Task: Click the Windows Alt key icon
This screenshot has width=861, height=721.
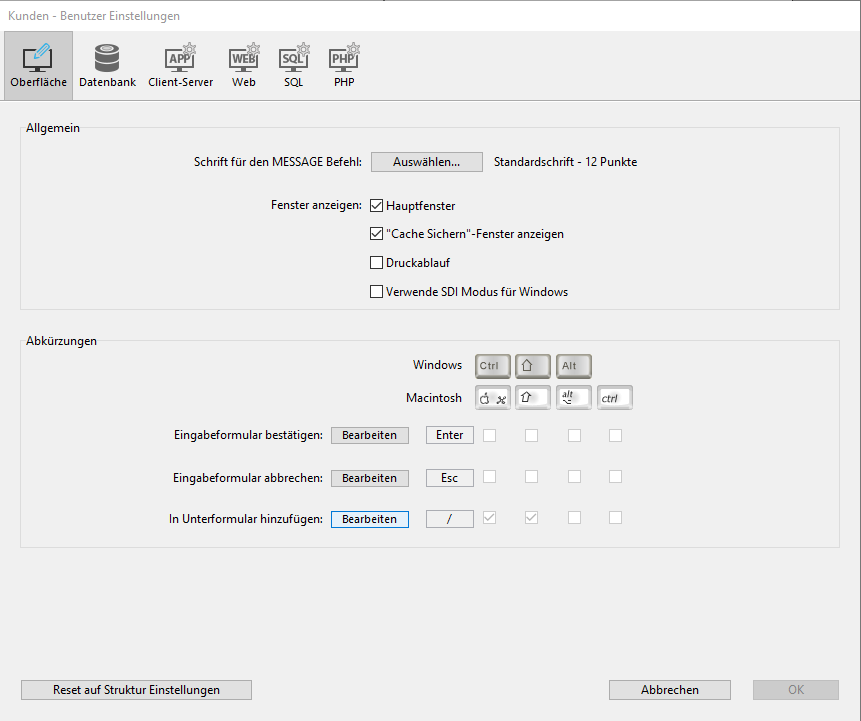Action: click(x=574, y=366)
